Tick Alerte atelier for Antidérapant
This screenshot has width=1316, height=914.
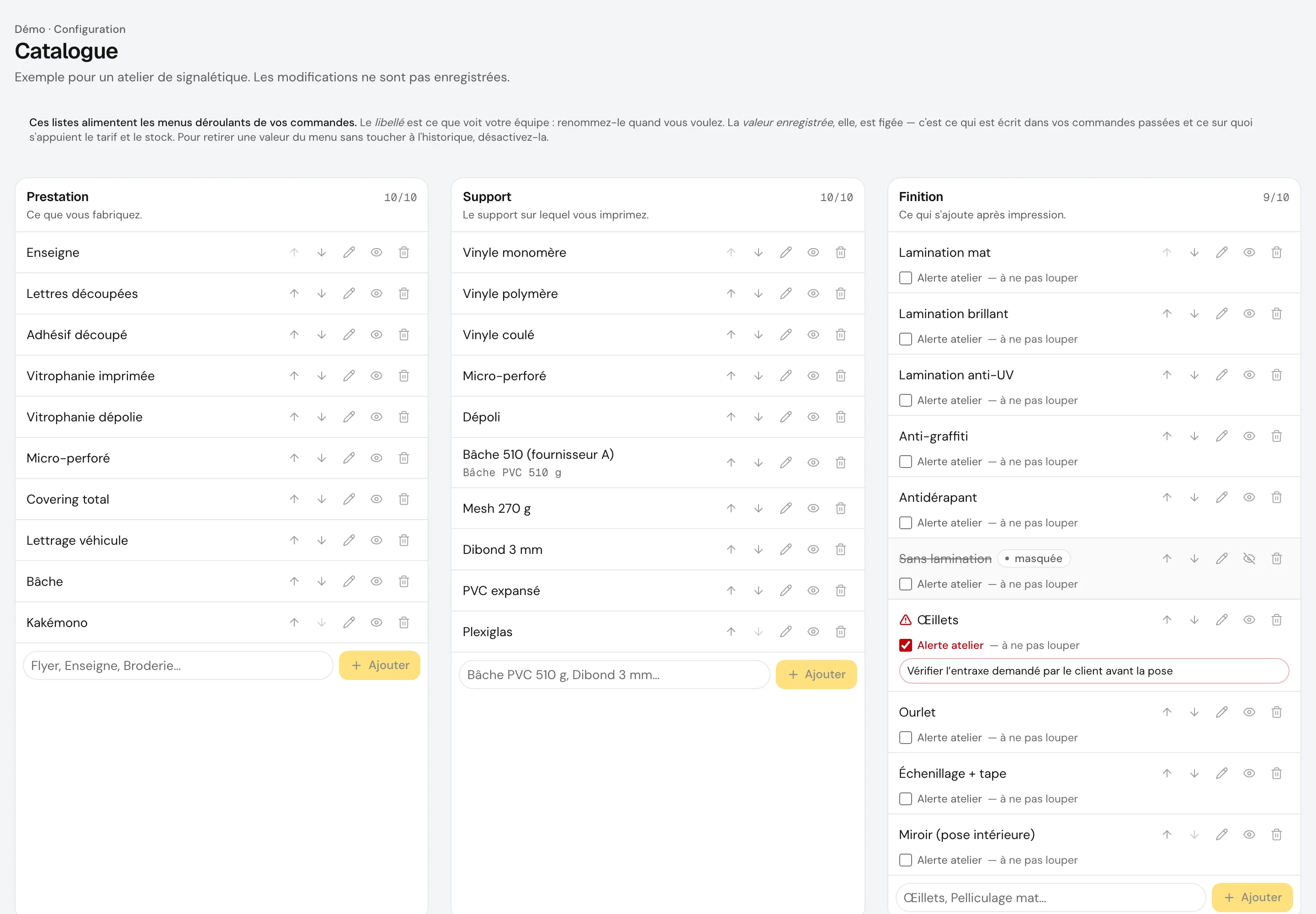point(905,523)
